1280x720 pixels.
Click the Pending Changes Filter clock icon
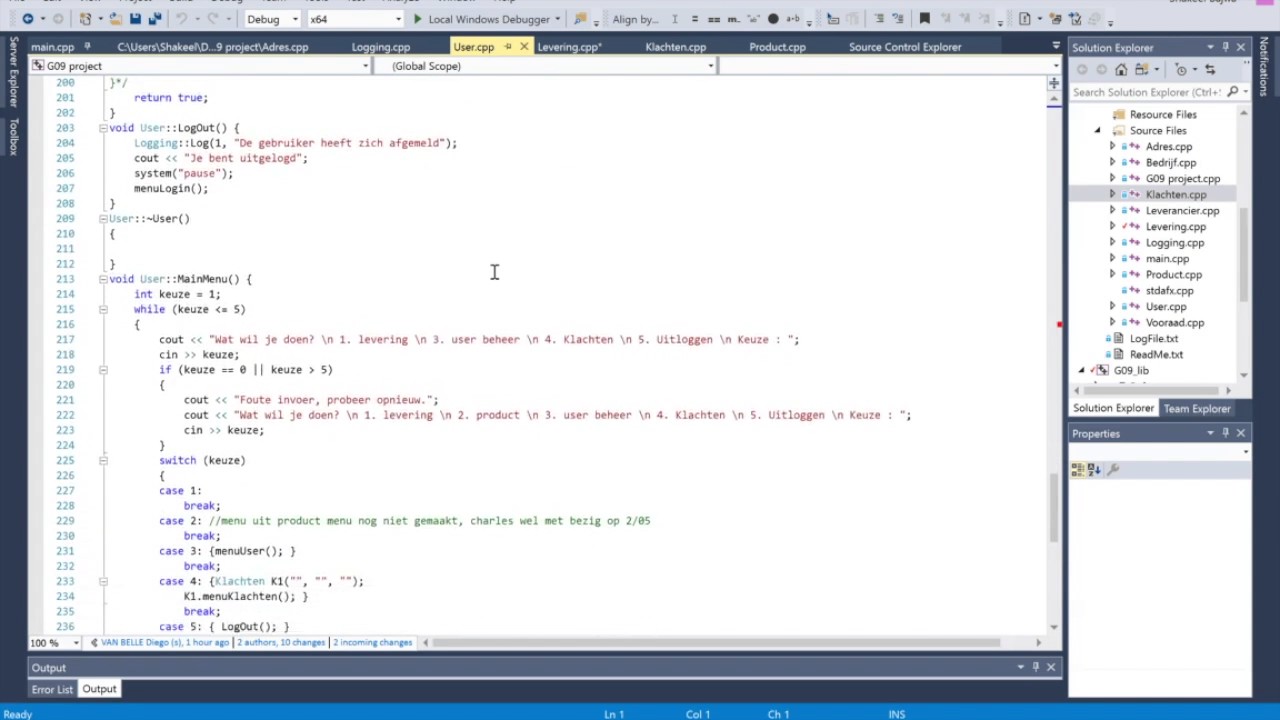coord(1180,69)
